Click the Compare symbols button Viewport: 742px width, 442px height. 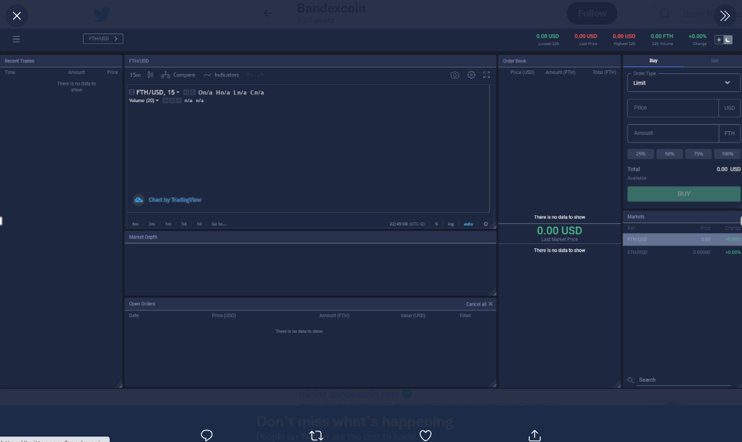click(x=178, y=75)
